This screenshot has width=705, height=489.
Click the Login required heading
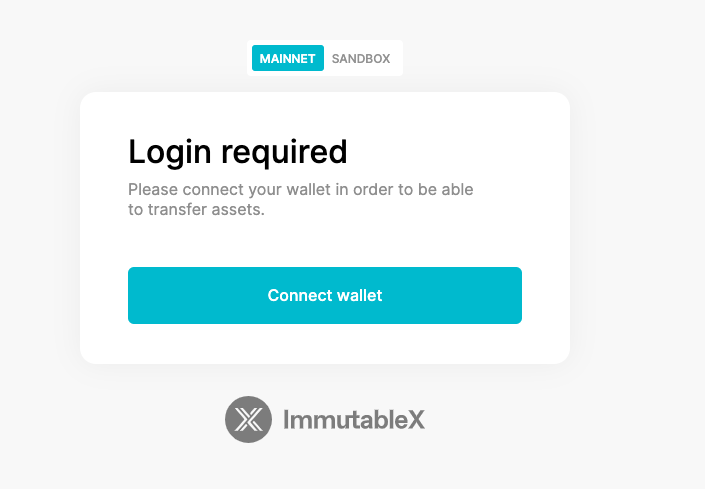tap(238, 153)
